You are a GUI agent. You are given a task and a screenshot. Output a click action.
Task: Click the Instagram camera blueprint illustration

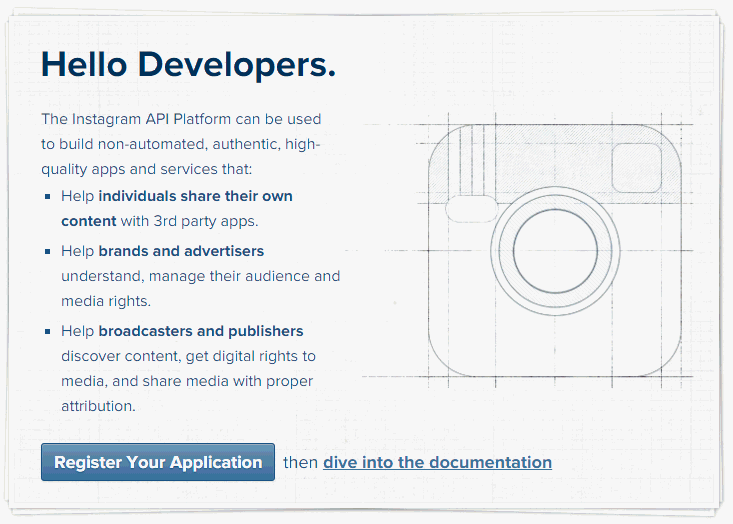554,251
